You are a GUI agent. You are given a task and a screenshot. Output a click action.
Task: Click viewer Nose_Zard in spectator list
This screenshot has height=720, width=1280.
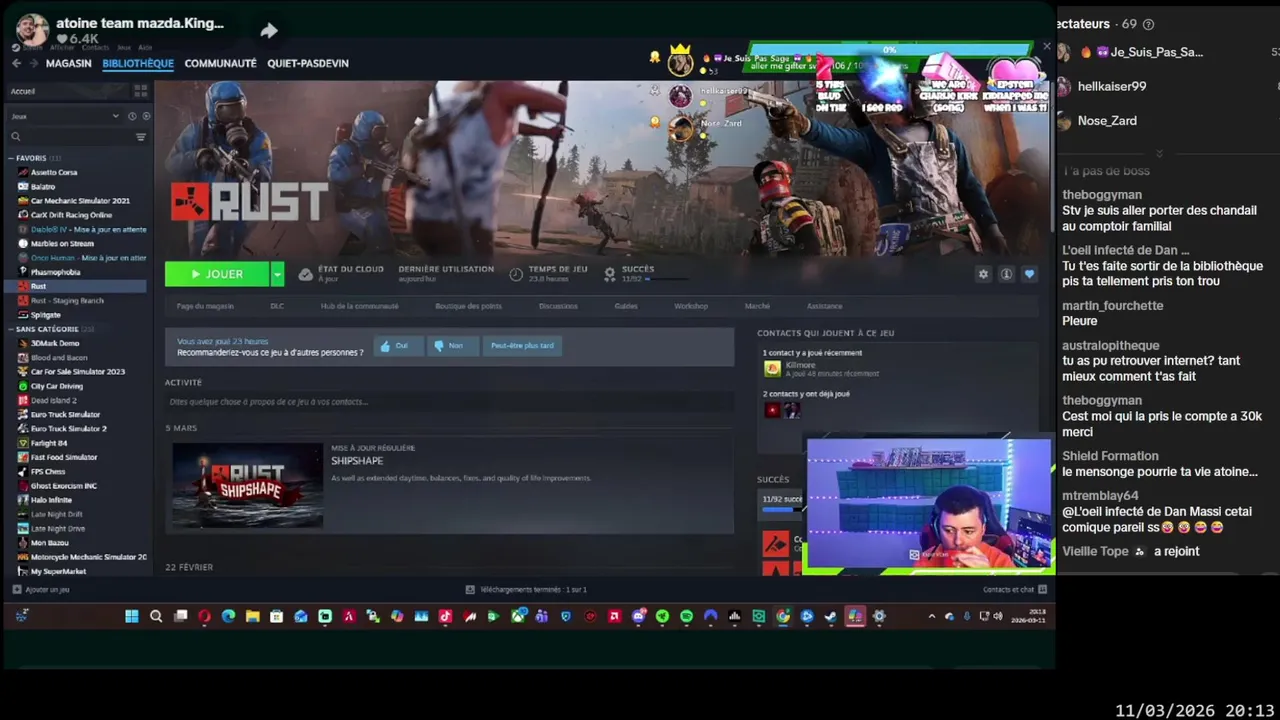coord(1107,121)
